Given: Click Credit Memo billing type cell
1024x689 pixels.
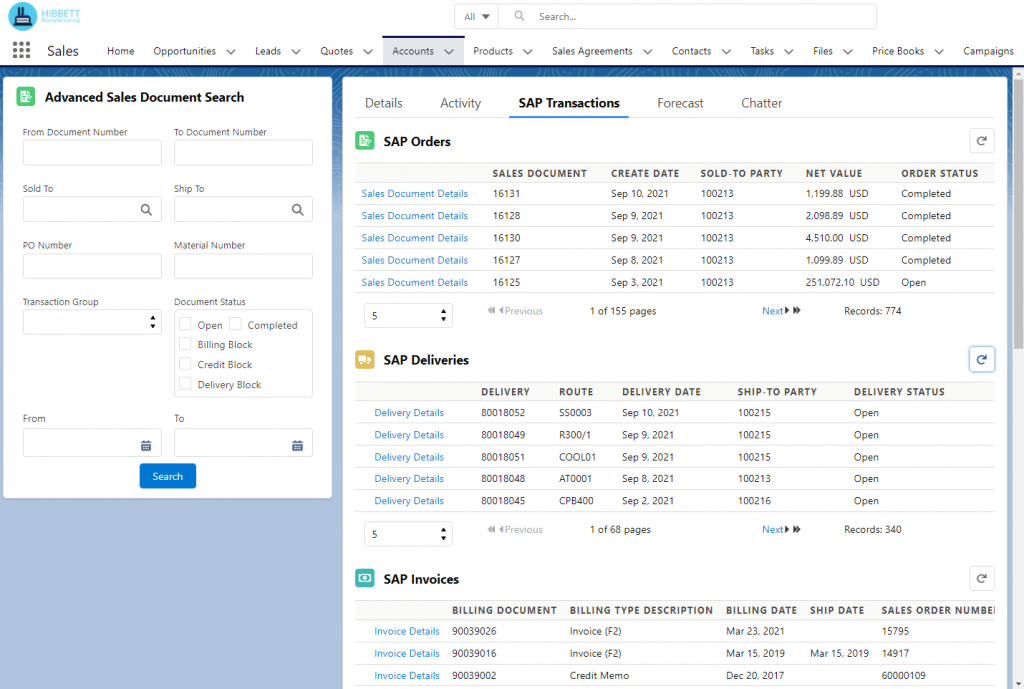Looking at the screenshot, I should pyautogui.click(x=599, y=675).
